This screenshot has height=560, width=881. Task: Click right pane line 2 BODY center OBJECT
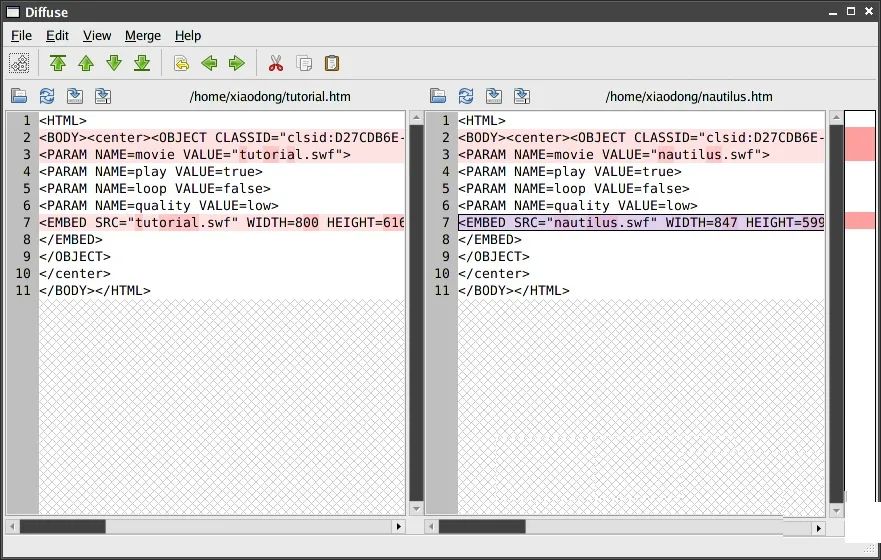coord(641,138)
